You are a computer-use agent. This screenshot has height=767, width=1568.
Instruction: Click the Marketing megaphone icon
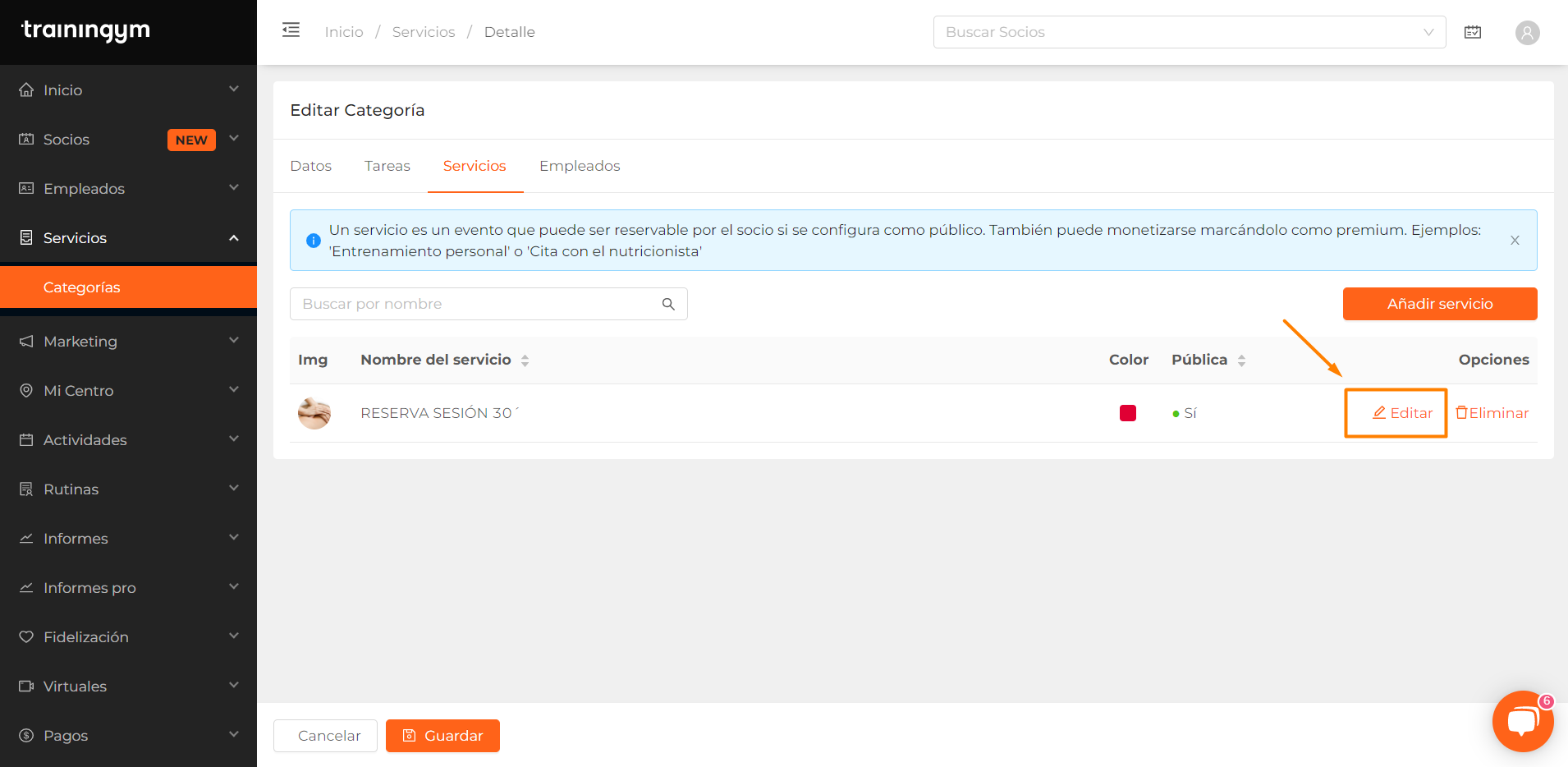[26, 341]
